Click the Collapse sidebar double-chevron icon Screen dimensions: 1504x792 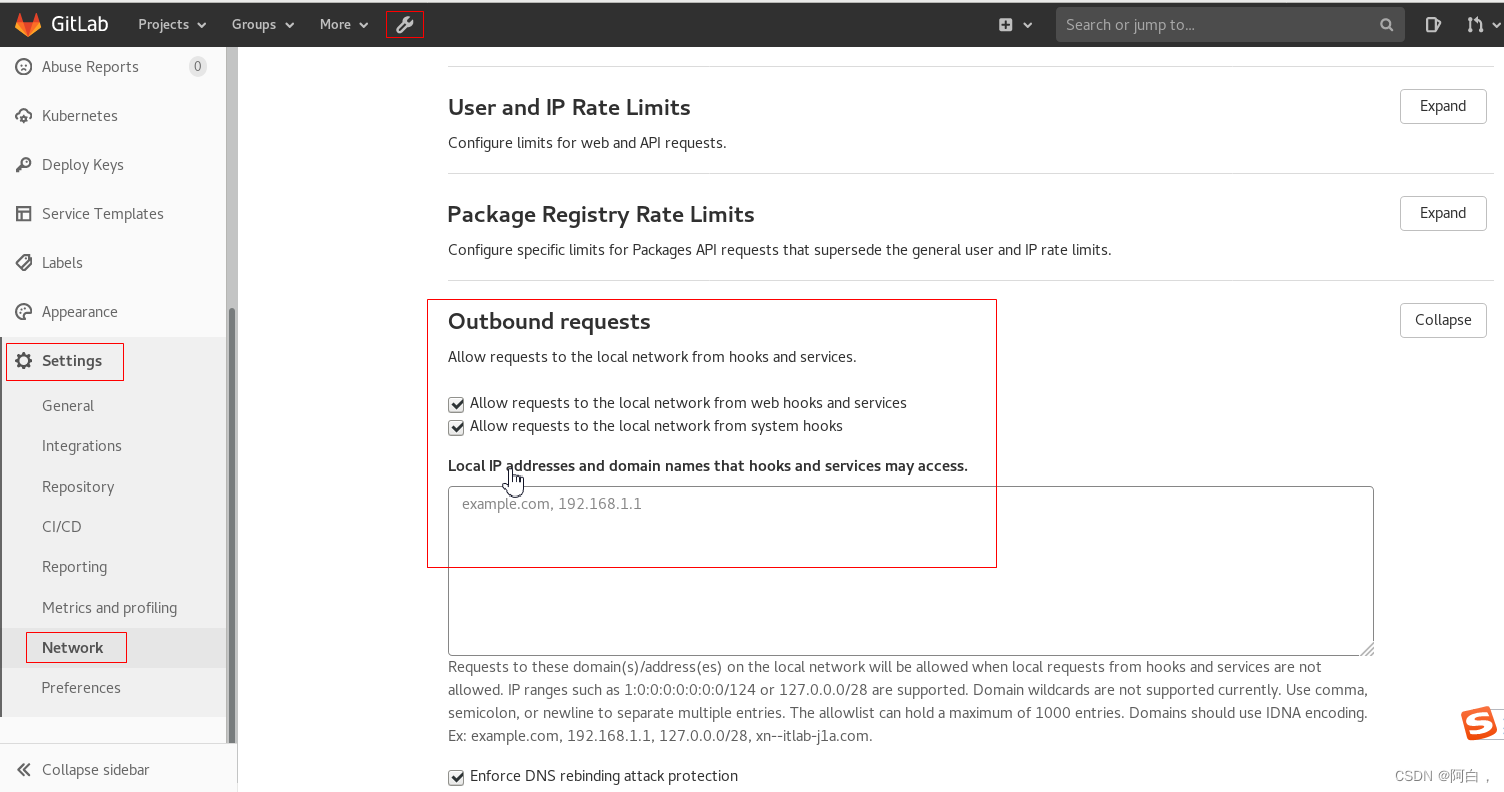(x=24, y=770)
